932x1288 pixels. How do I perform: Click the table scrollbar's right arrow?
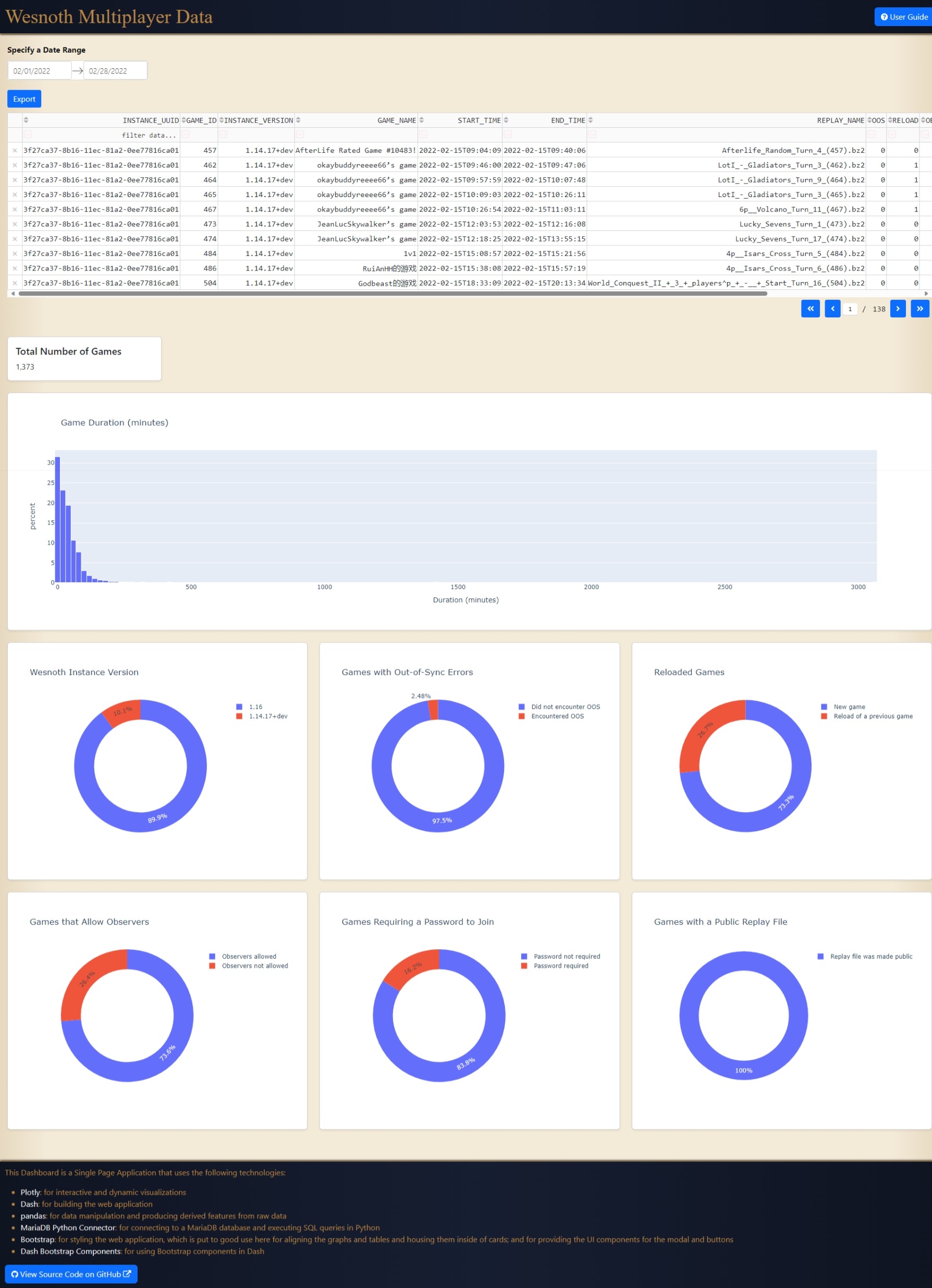coord(927,293)
